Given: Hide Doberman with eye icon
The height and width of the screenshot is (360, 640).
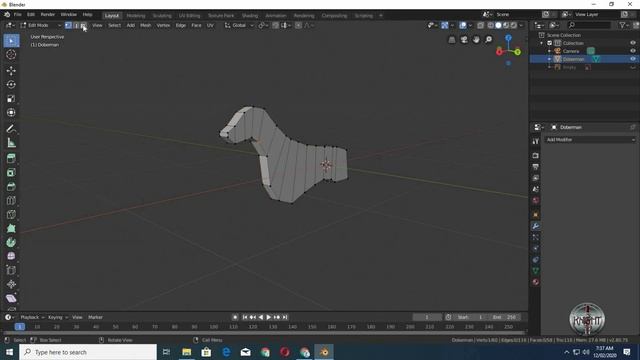Looking at the screenshot, I should 633,59.
